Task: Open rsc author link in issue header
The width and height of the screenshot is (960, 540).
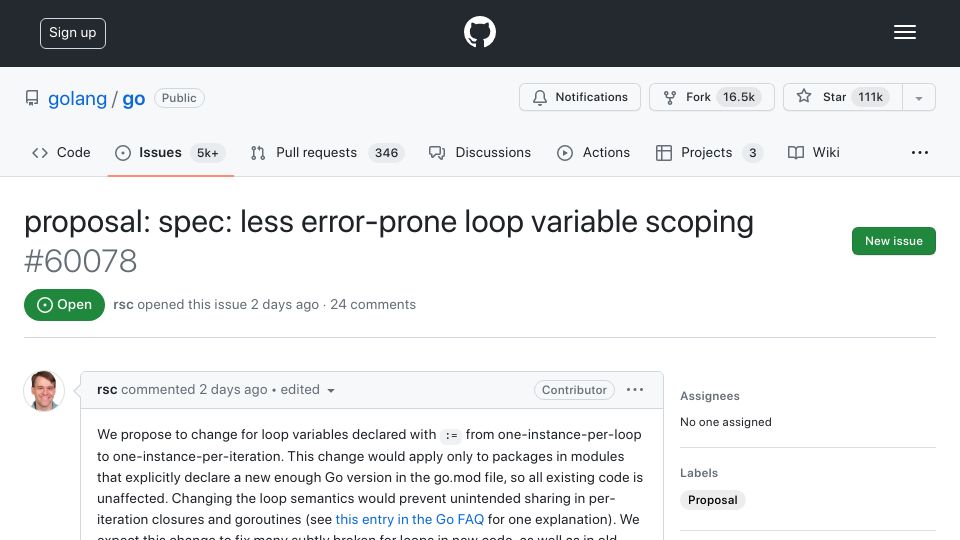Action: pos(123,304)
